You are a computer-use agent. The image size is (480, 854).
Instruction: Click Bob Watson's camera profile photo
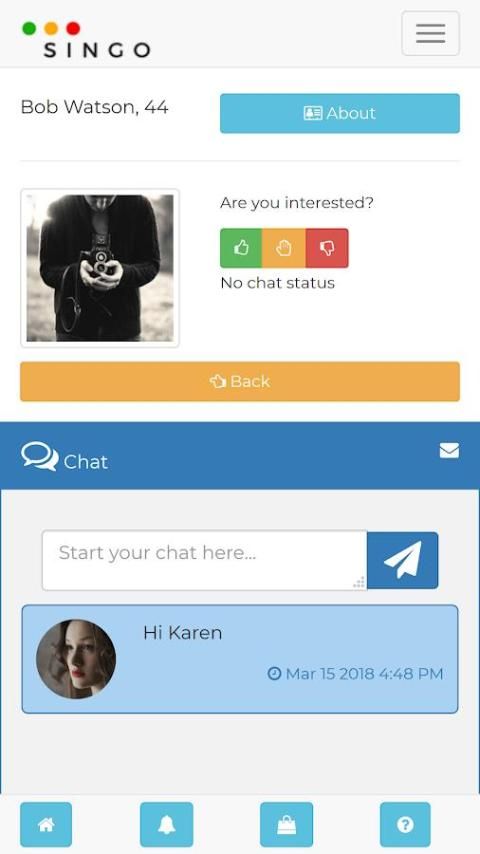(x=100, y=268)
